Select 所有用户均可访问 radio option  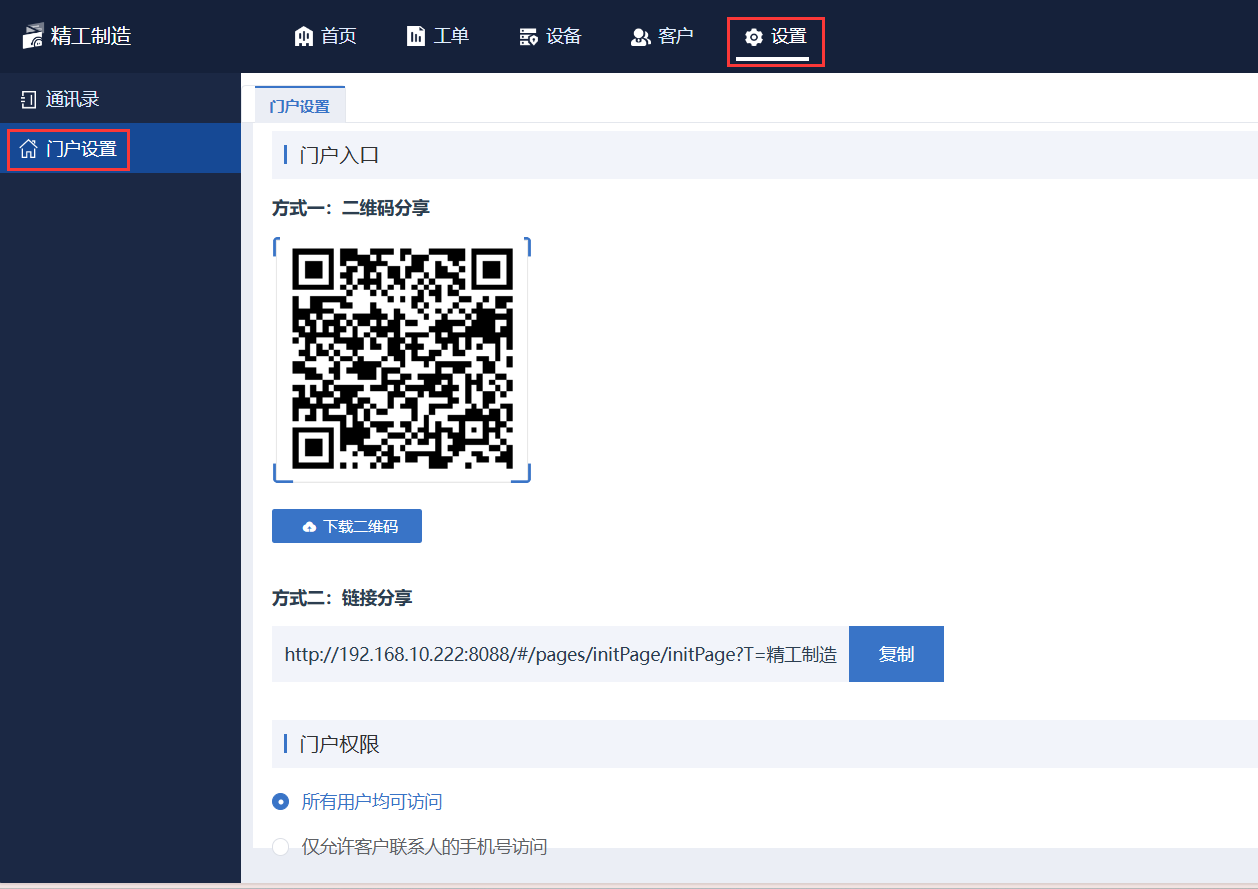coord(357,801)
